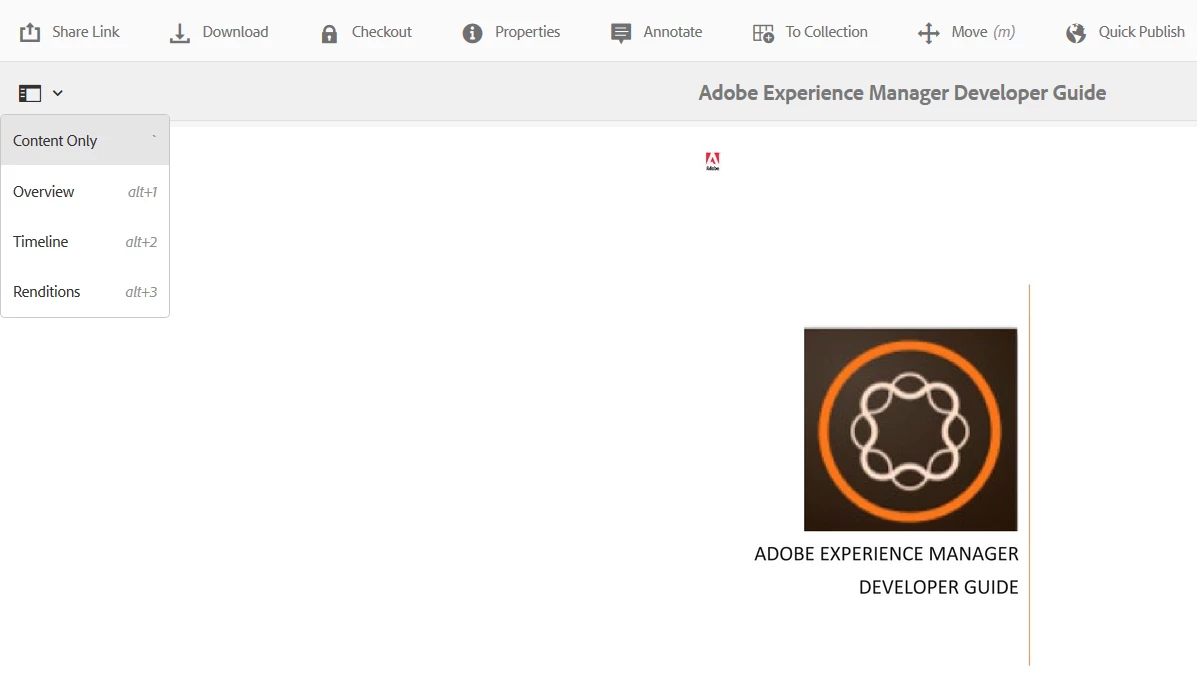Click the Move arrows icon
This screenshot has height=689, width=1197.
[x=928, y=33]
